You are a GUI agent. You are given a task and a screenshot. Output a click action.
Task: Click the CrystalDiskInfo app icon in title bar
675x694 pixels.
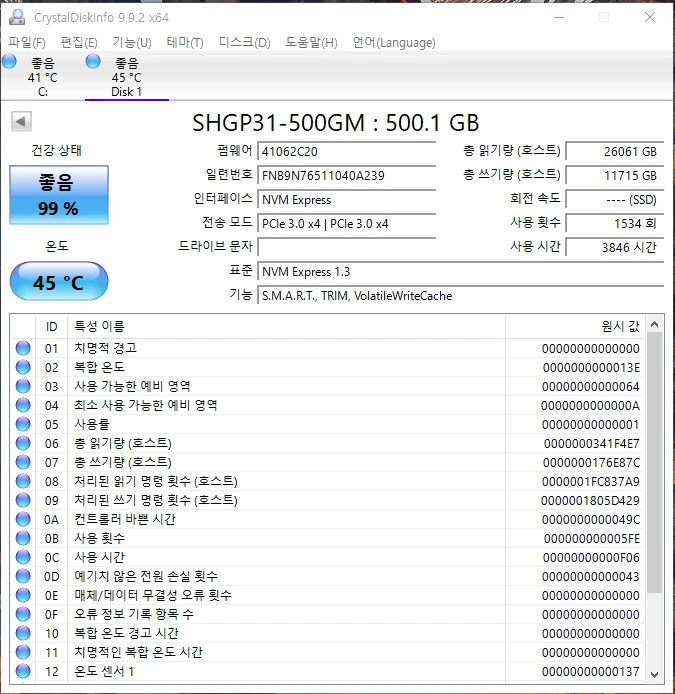click(17, 17)
